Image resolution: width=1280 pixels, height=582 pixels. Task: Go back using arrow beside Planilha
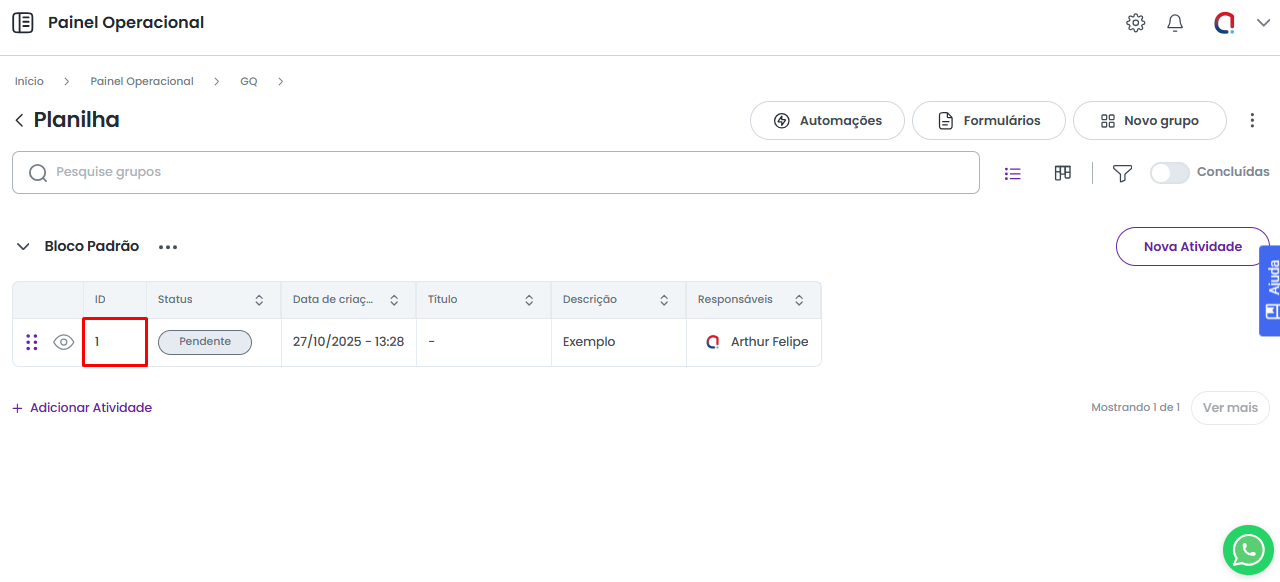(x=19, y=121)
